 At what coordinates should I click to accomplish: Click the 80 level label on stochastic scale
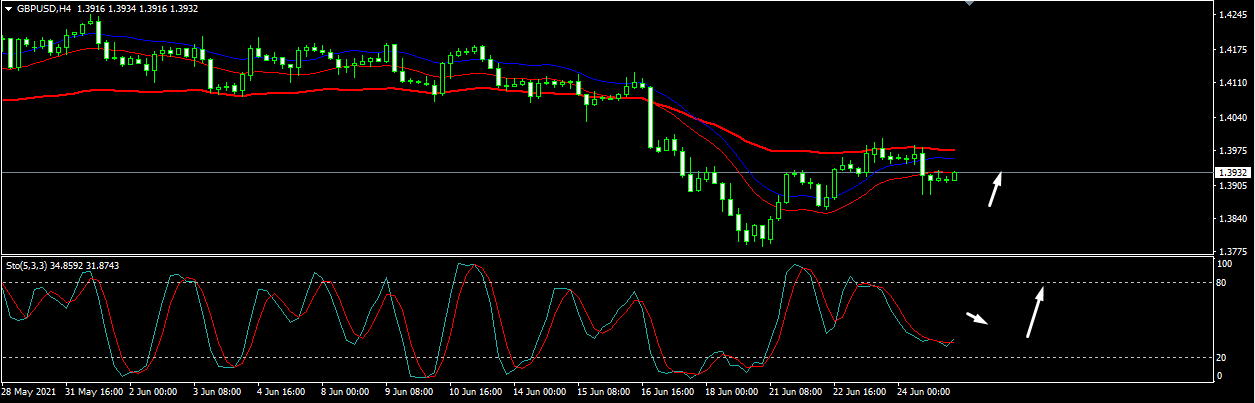coord(1221,283)
